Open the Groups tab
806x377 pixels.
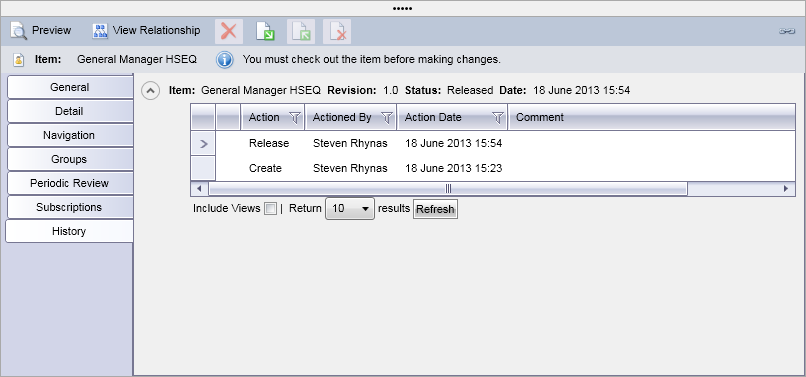coord(70,159)
